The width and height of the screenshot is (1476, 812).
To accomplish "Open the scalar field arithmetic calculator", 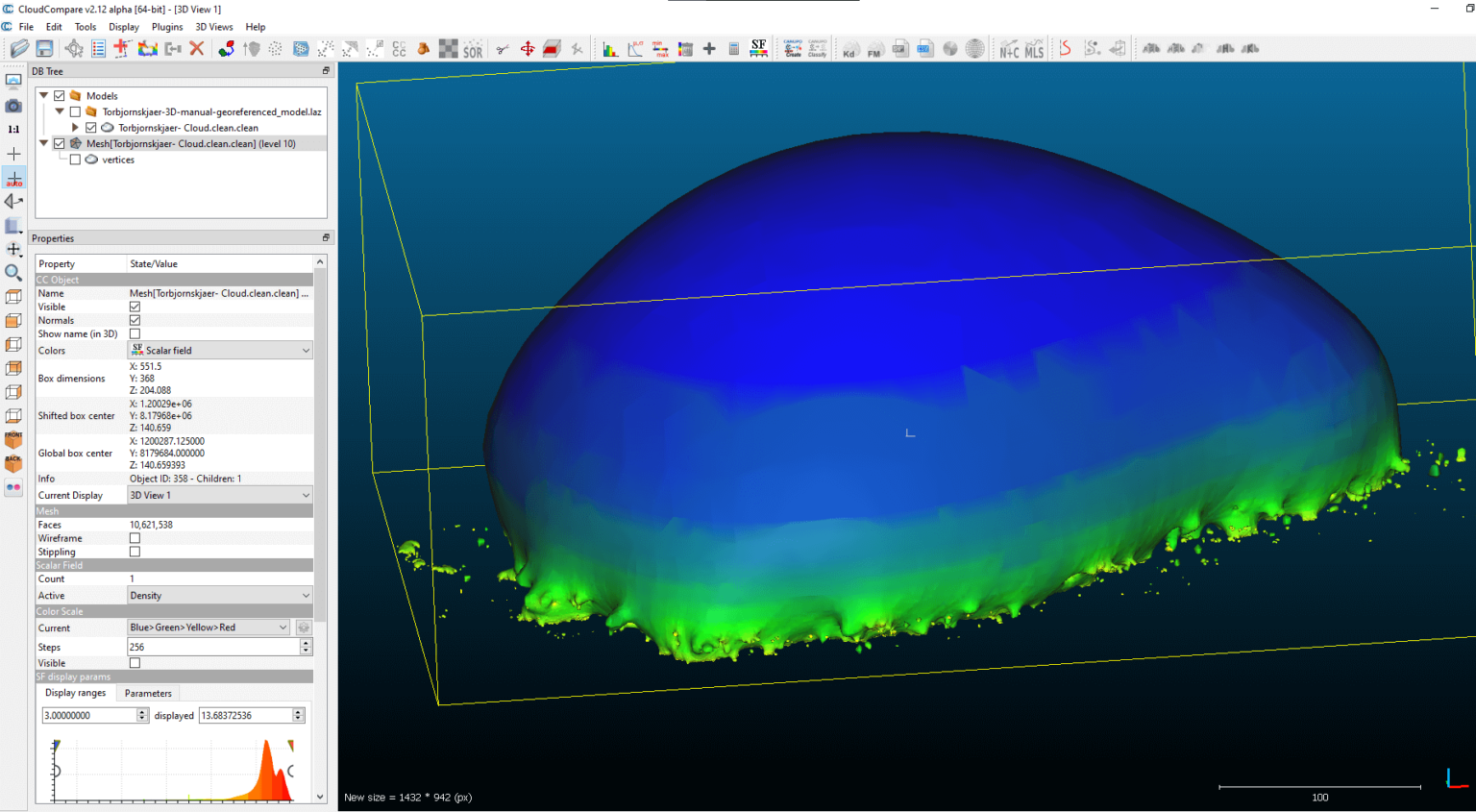I will point(734,49).
